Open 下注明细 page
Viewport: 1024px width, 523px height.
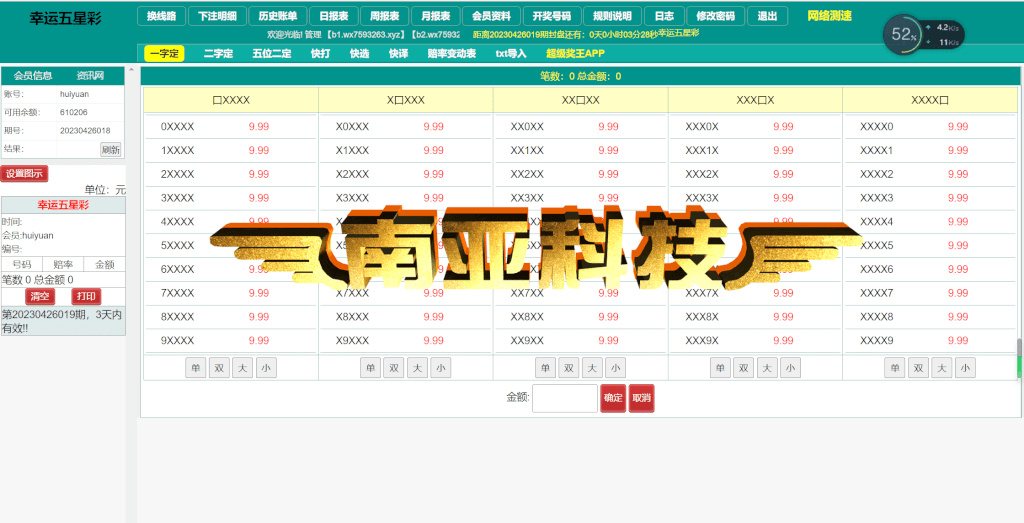pos(217,16)
